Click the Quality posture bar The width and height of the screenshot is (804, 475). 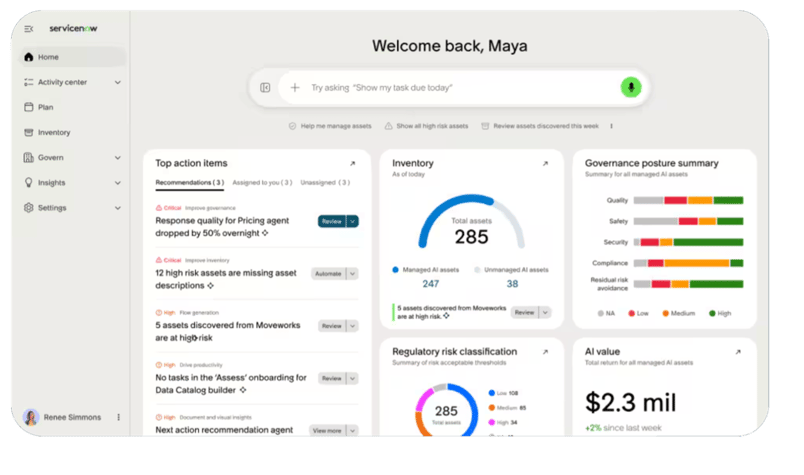click(688, 201)
